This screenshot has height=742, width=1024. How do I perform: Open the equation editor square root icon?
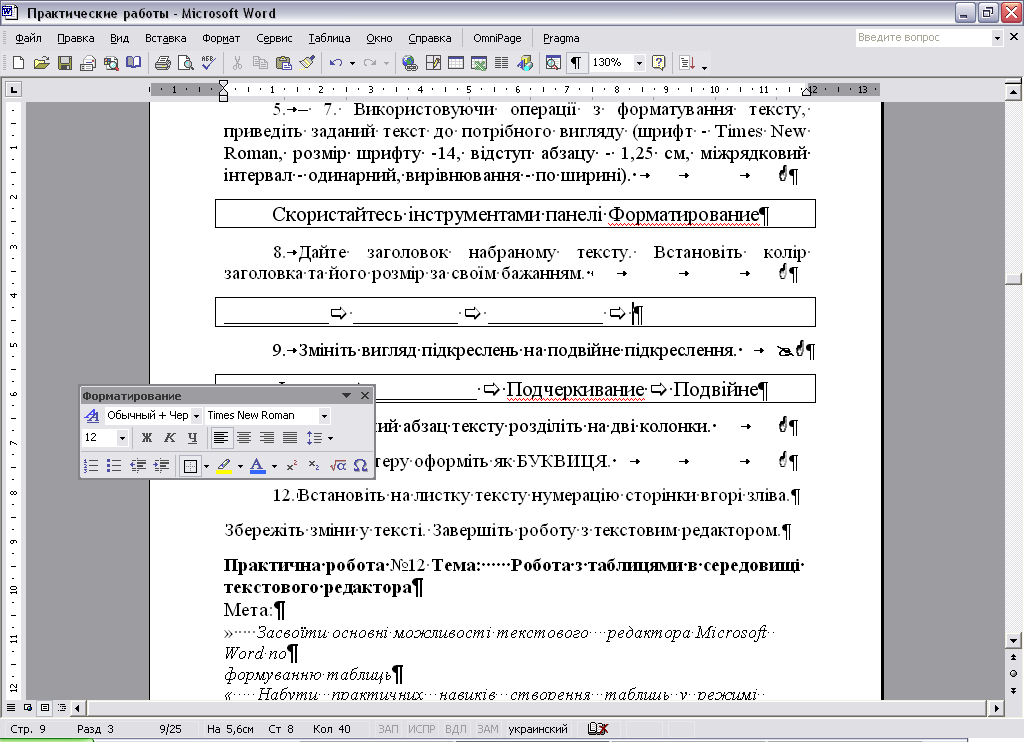[338, 466]
